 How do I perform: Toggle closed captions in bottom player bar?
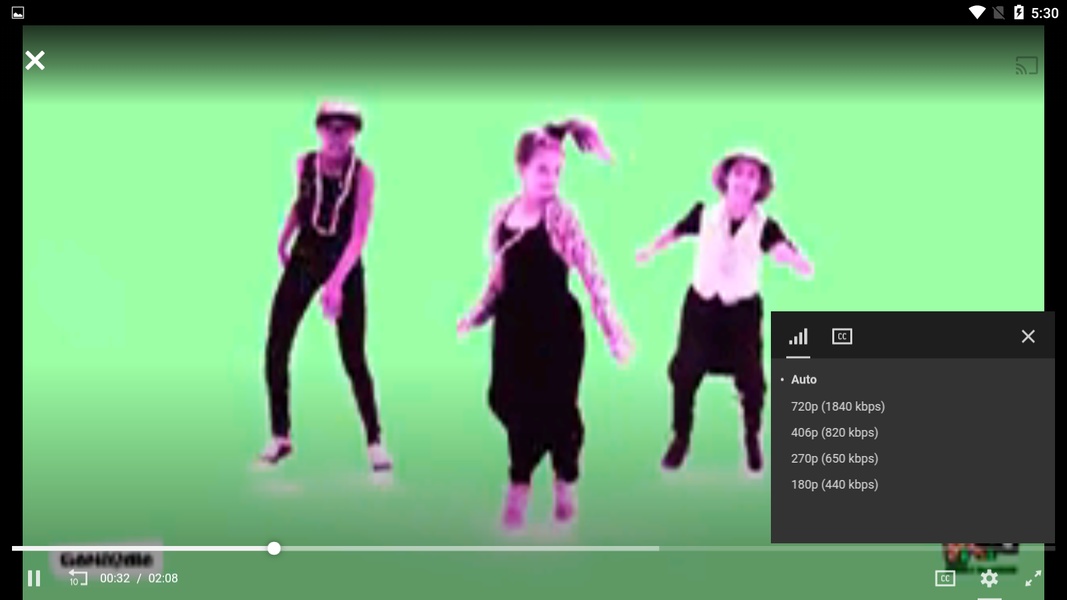point(945,578)
